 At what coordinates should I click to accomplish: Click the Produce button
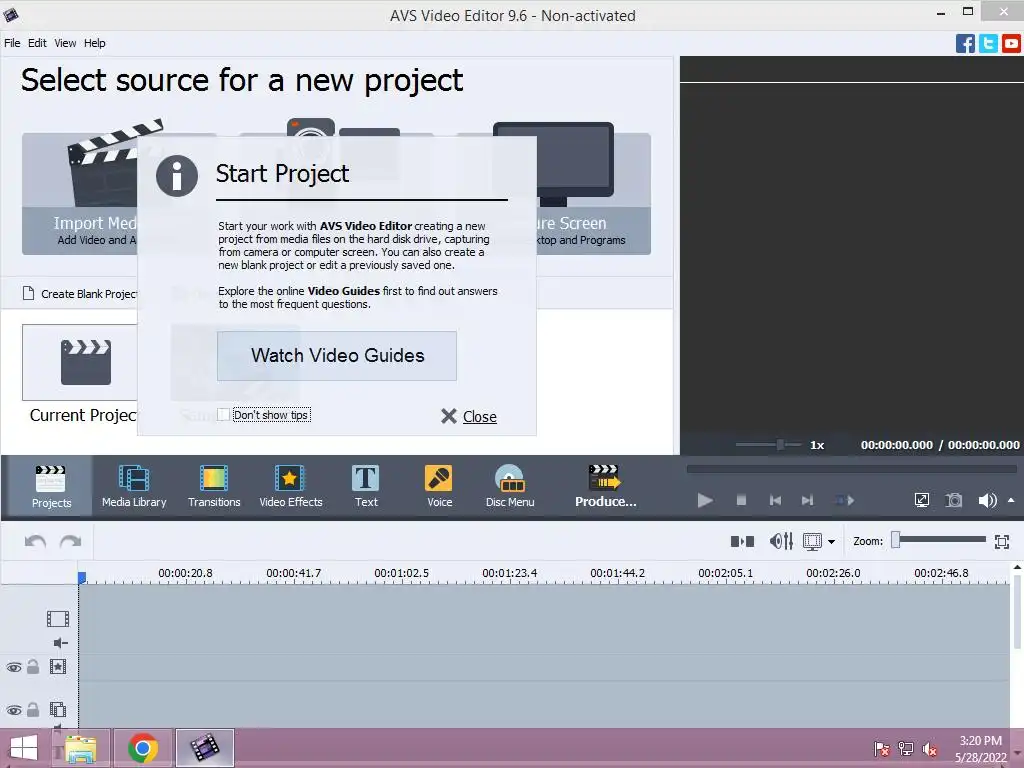tap(605, 487)
